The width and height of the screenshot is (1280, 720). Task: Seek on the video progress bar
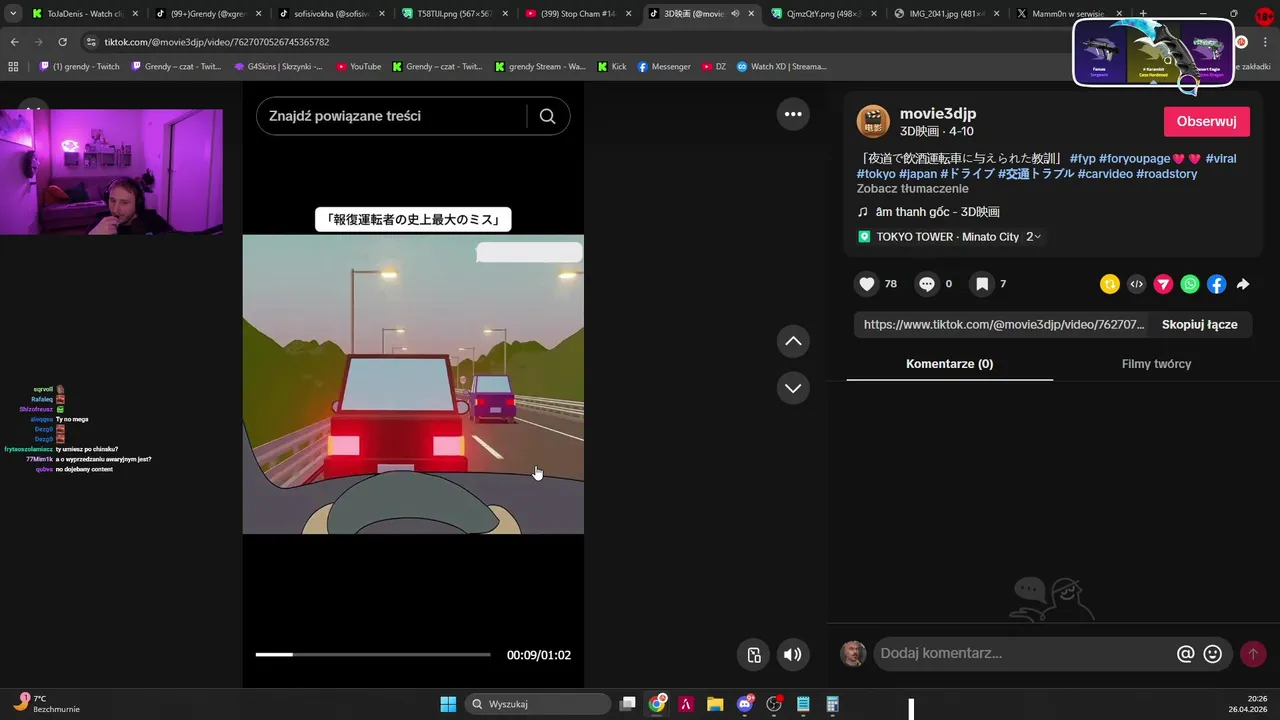[373, 655]
